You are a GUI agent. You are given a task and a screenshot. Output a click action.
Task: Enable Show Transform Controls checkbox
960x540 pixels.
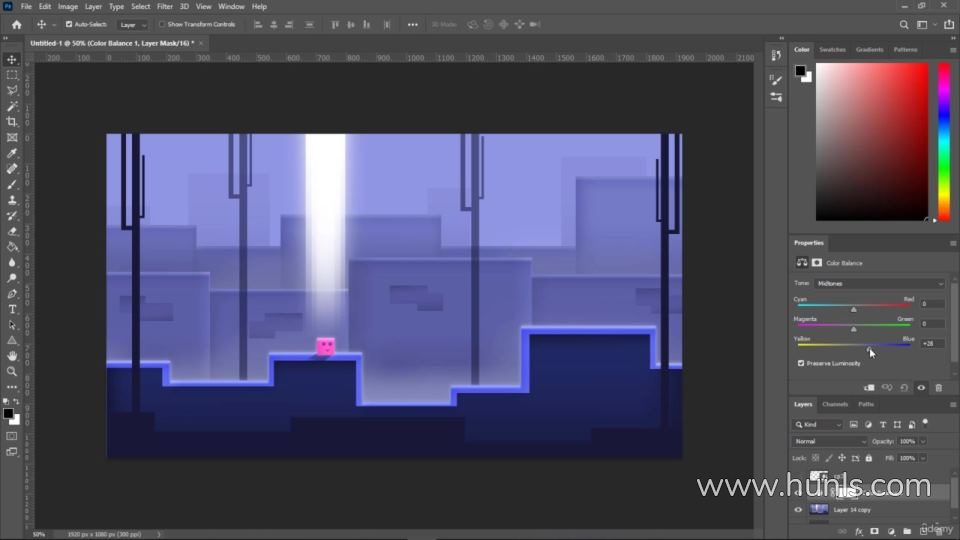coord(162,24)
